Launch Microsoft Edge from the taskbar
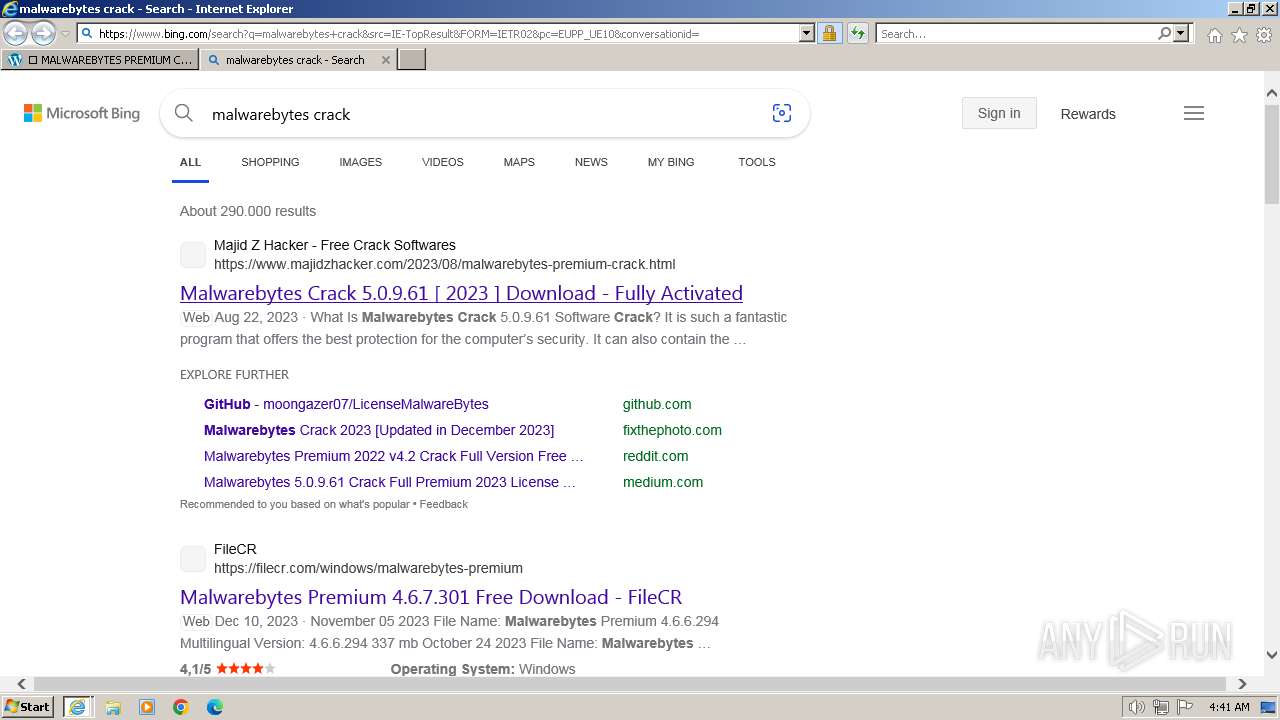This screenshot has width=1280, height=720. 215,707
